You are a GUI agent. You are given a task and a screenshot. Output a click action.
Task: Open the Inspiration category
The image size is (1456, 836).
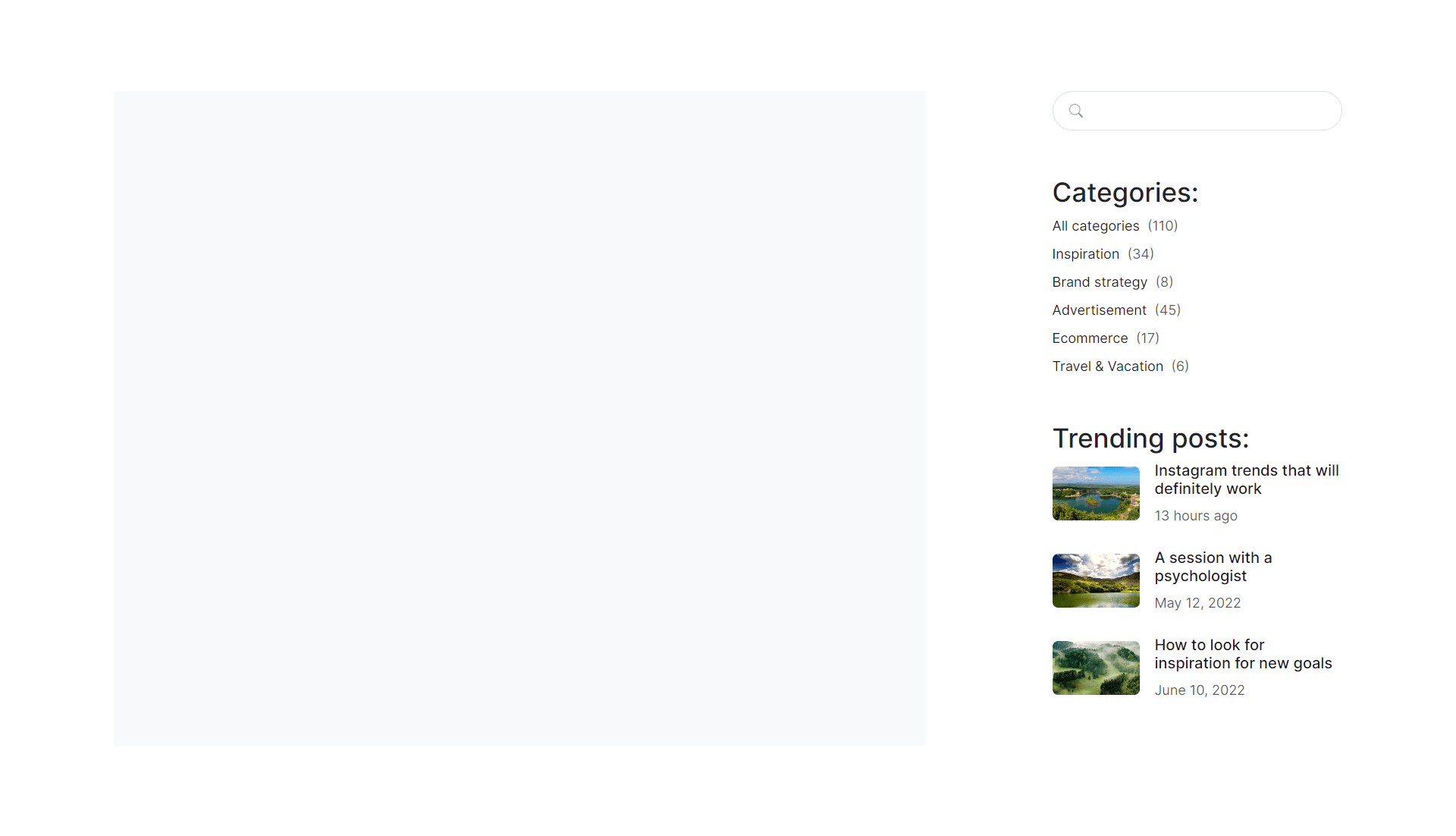tap(1085, 254)
